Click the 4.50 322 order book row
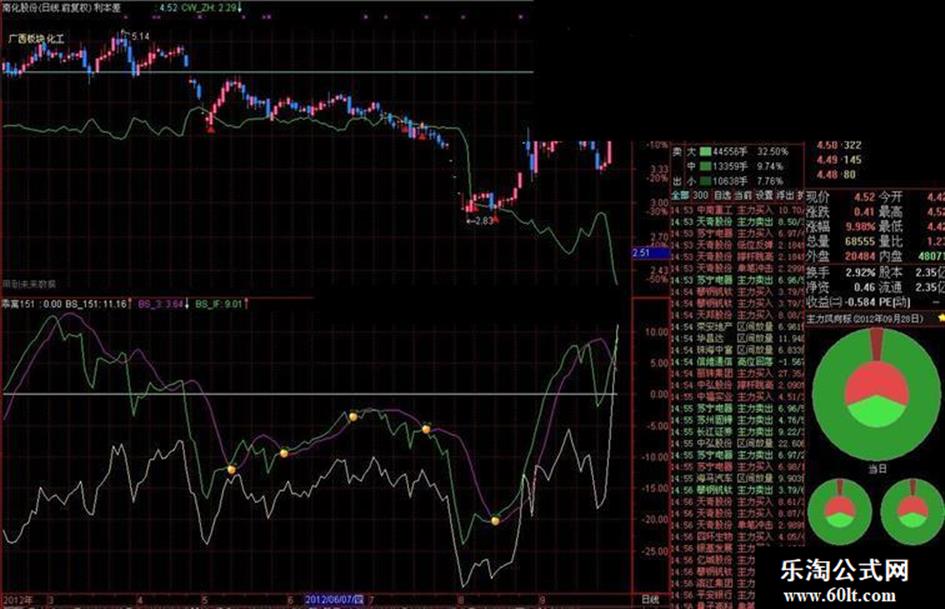945x609 pixels. click(x=839, y=145)
